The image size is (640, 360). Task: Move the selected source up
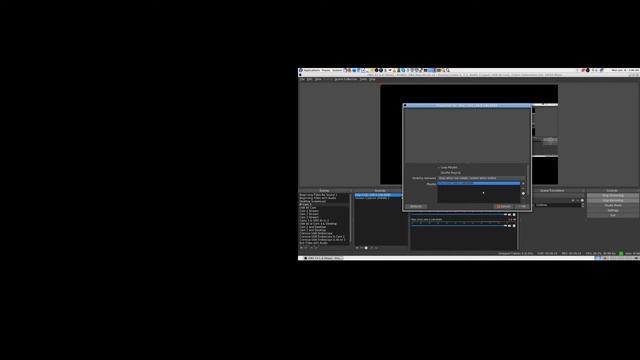tap(371, 248)
